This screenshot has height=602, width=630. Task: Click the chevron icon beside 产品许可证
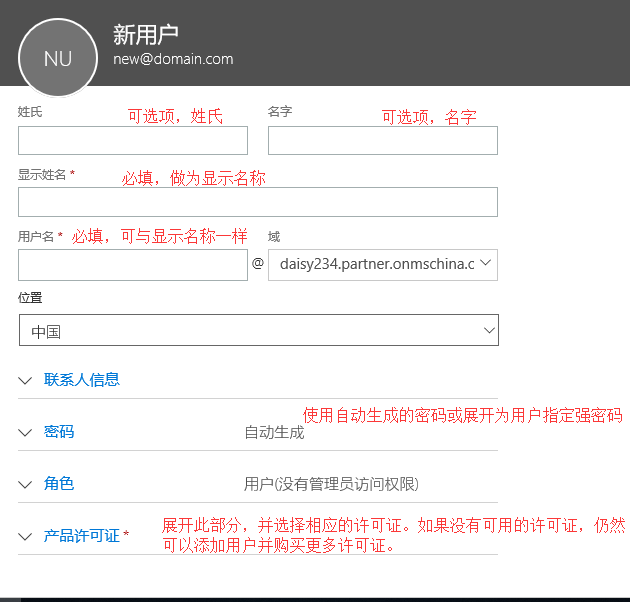[x=26, y=536]
